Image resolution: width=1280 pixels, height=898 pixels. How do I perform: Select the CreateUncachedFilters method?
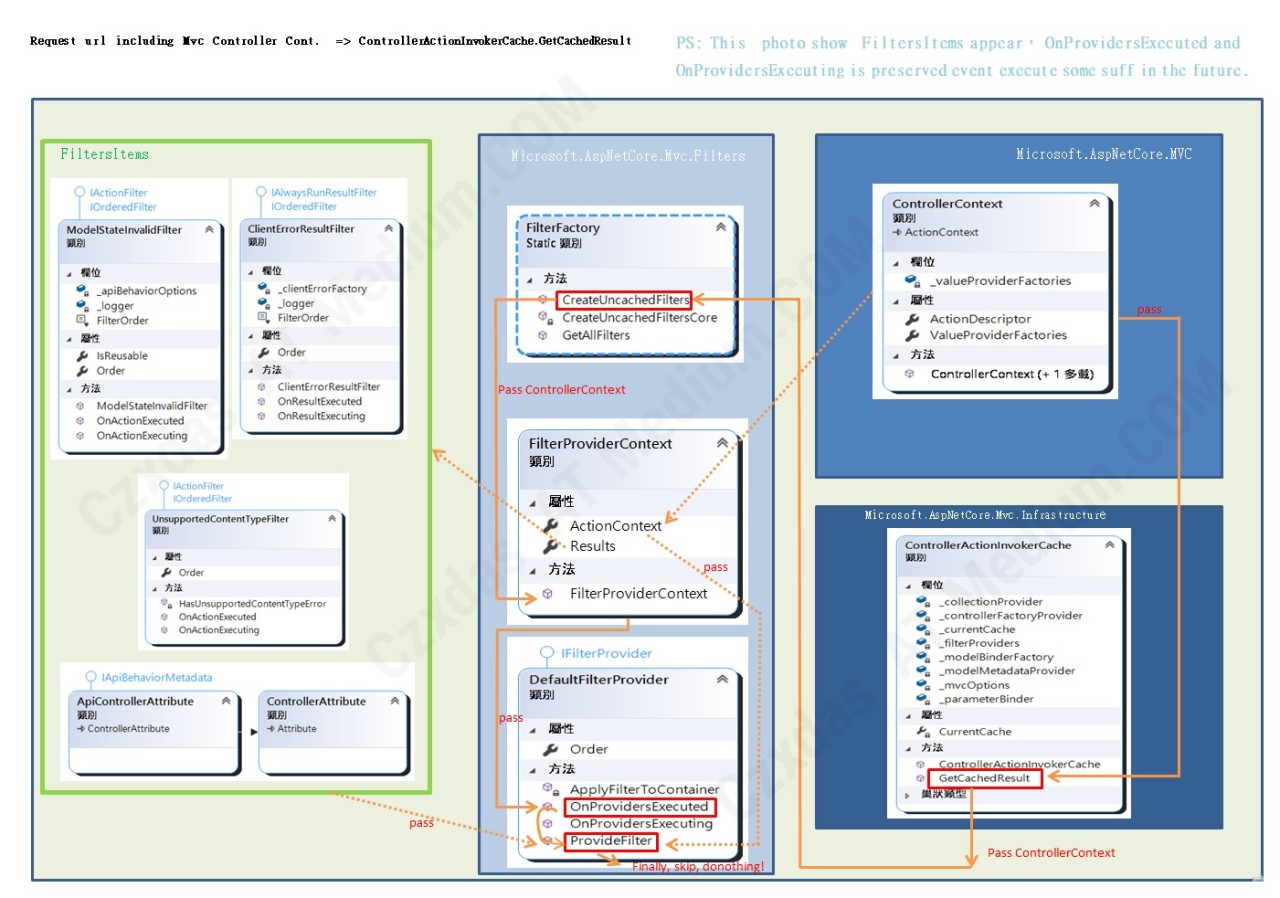tap(626, 300)
